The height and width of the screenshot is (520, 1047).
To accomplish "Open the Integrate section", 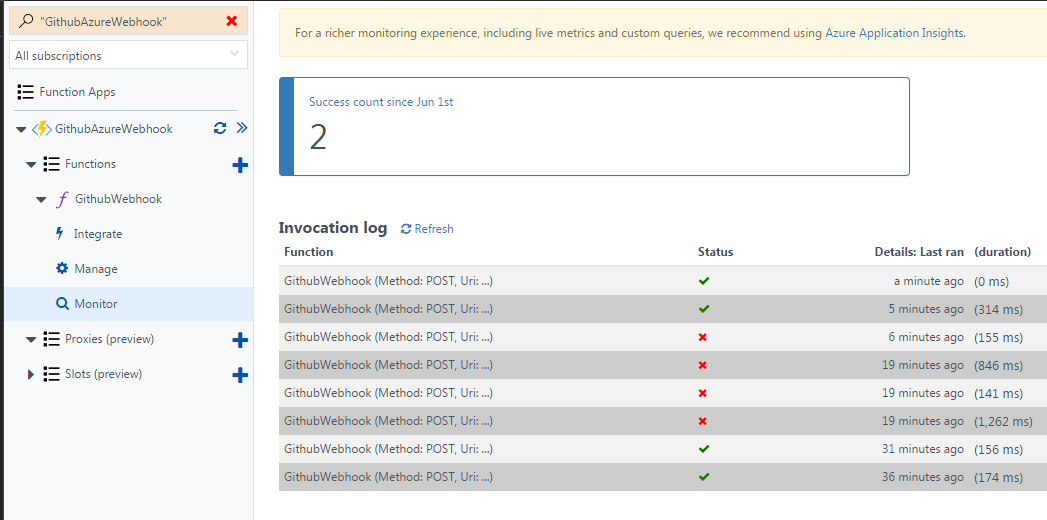I will (97, 234).
